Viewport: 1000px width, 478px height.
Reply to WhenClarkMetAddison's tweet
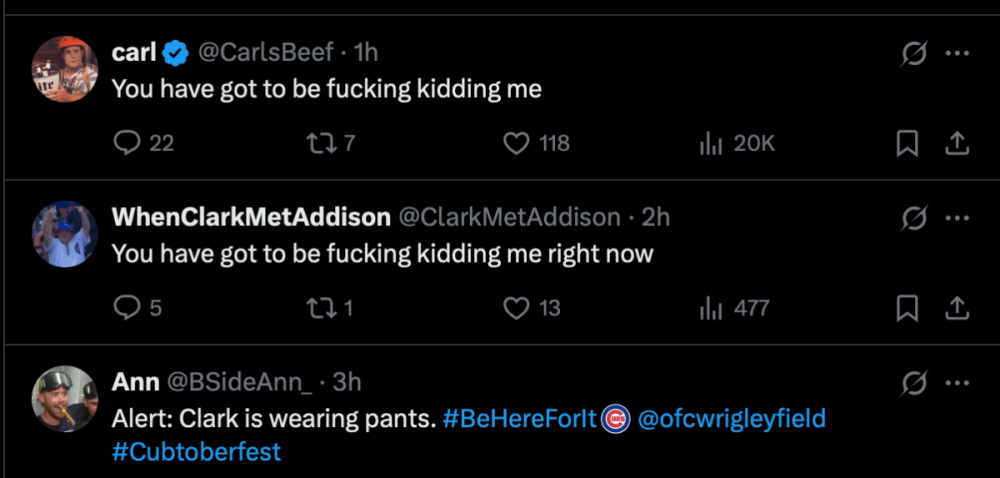coord(127,308)
